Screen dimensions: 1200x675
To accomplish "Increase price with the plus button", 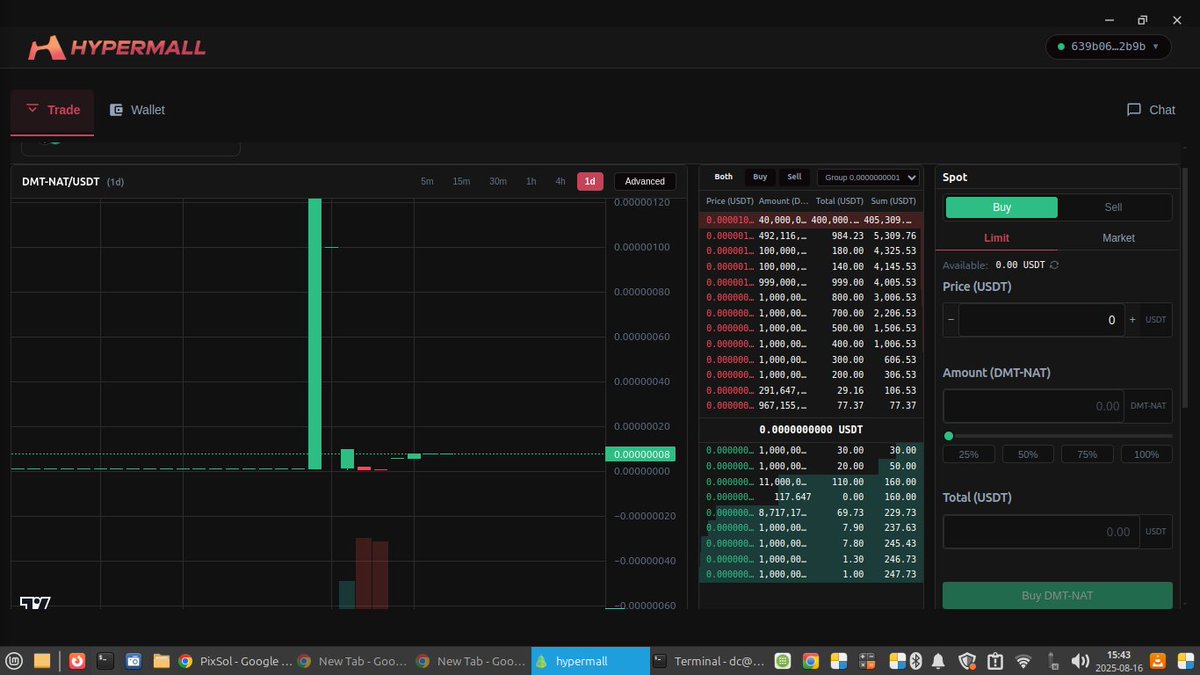I will pos(1132,320).
